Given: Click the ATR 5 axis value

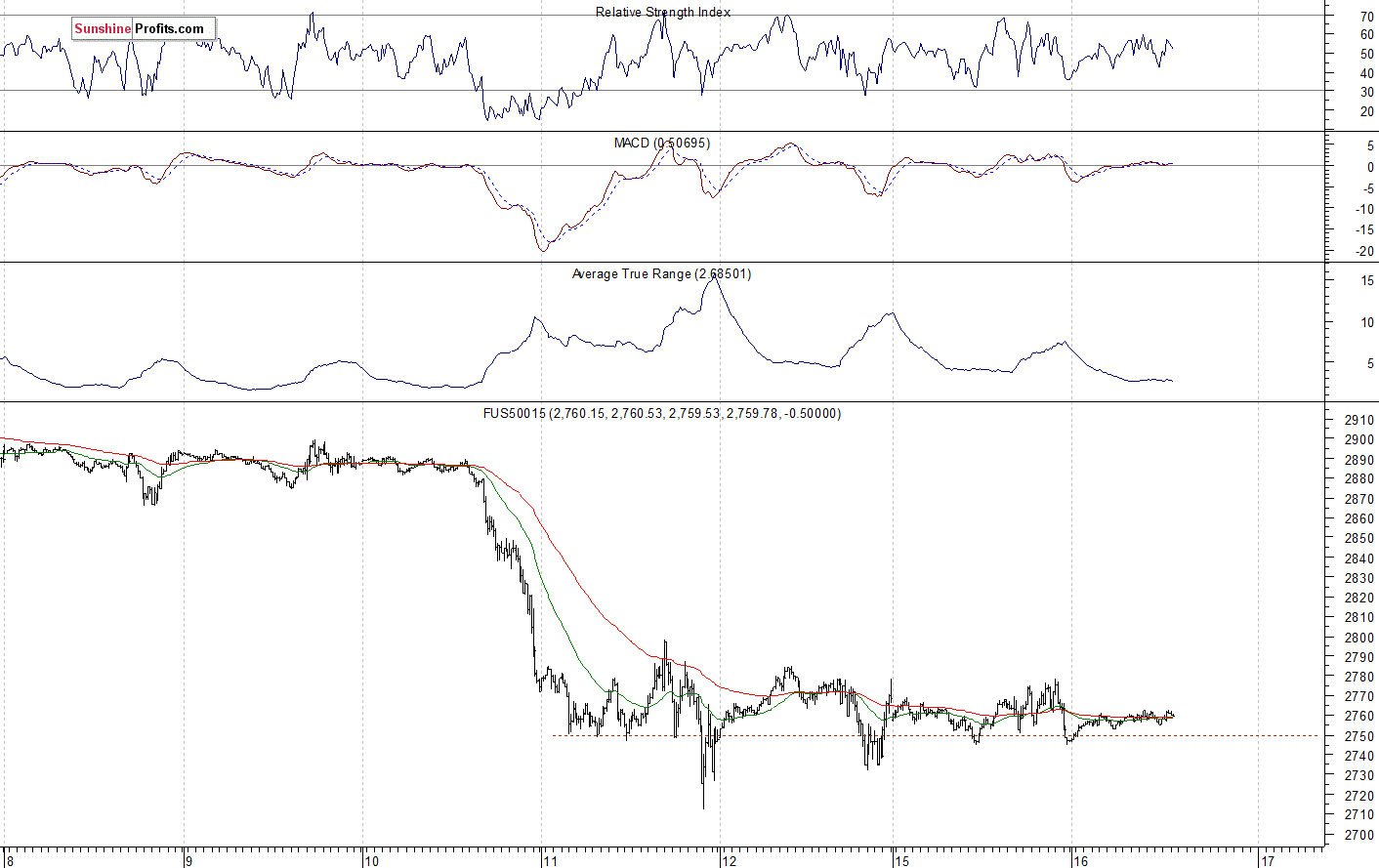Looking at the screenshot, I should click(1370, 363).
